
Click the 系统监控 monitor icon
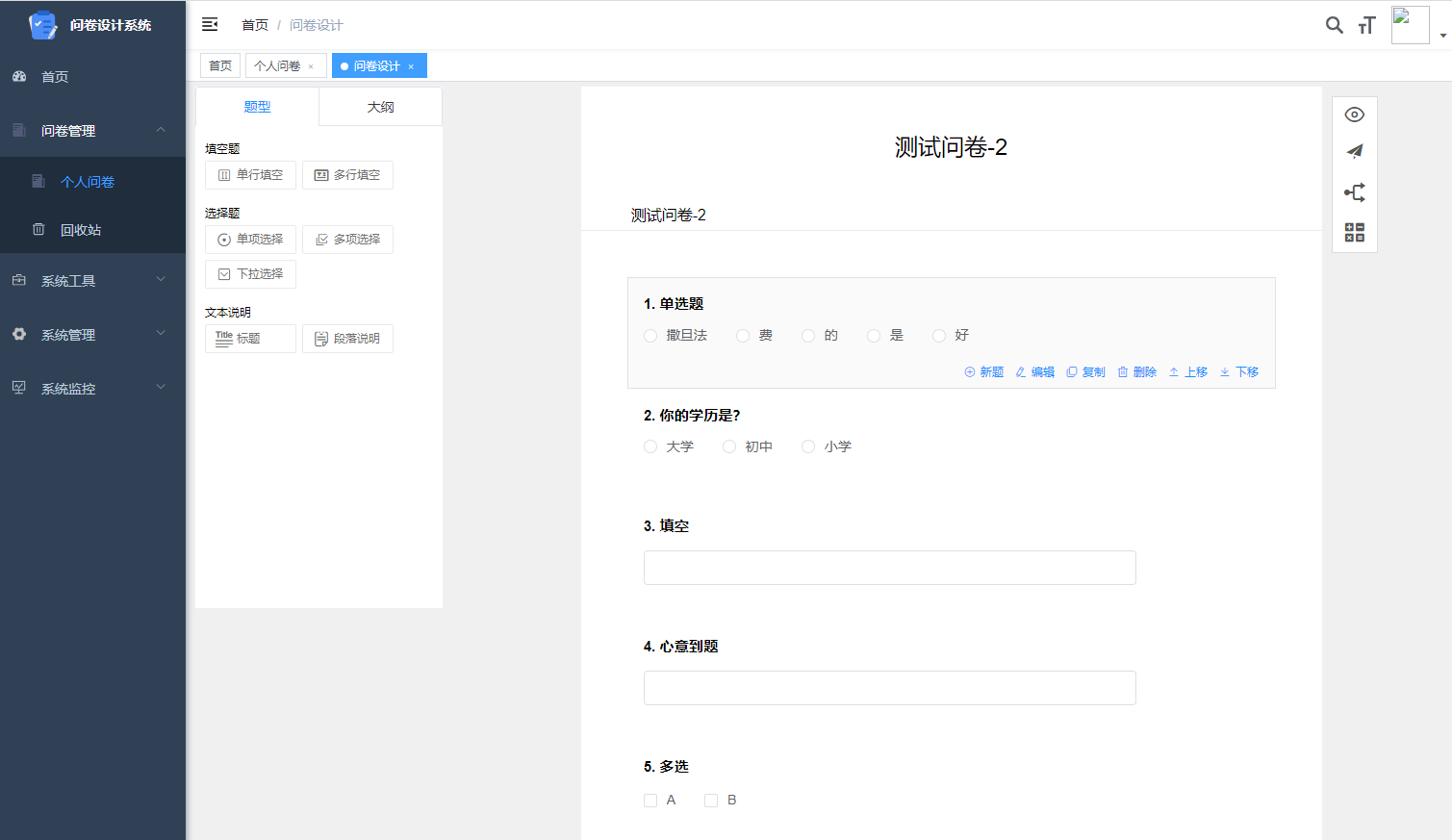(19, 388)
